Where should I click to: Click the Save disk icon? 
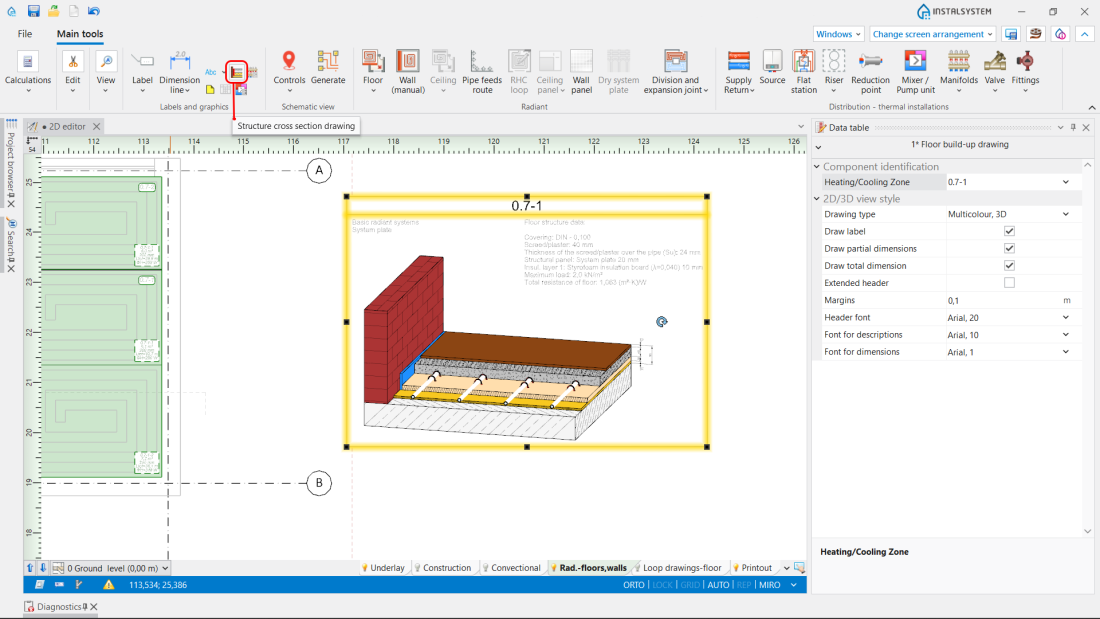(x=33, y=11)
